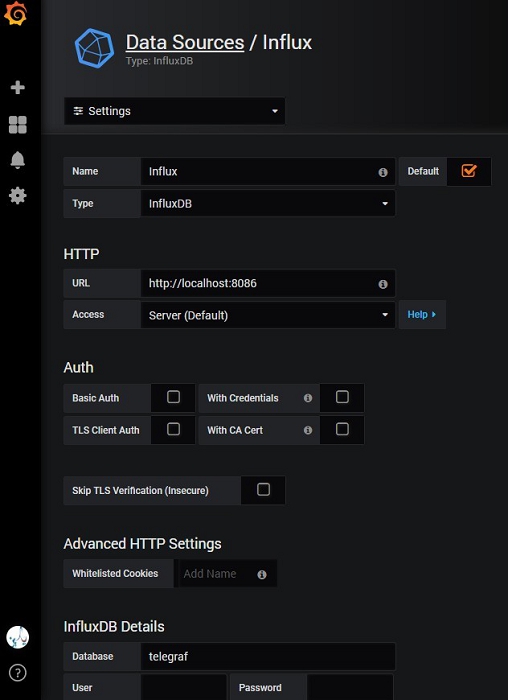
Task: Open the user profile avatar
Action: 17,637
